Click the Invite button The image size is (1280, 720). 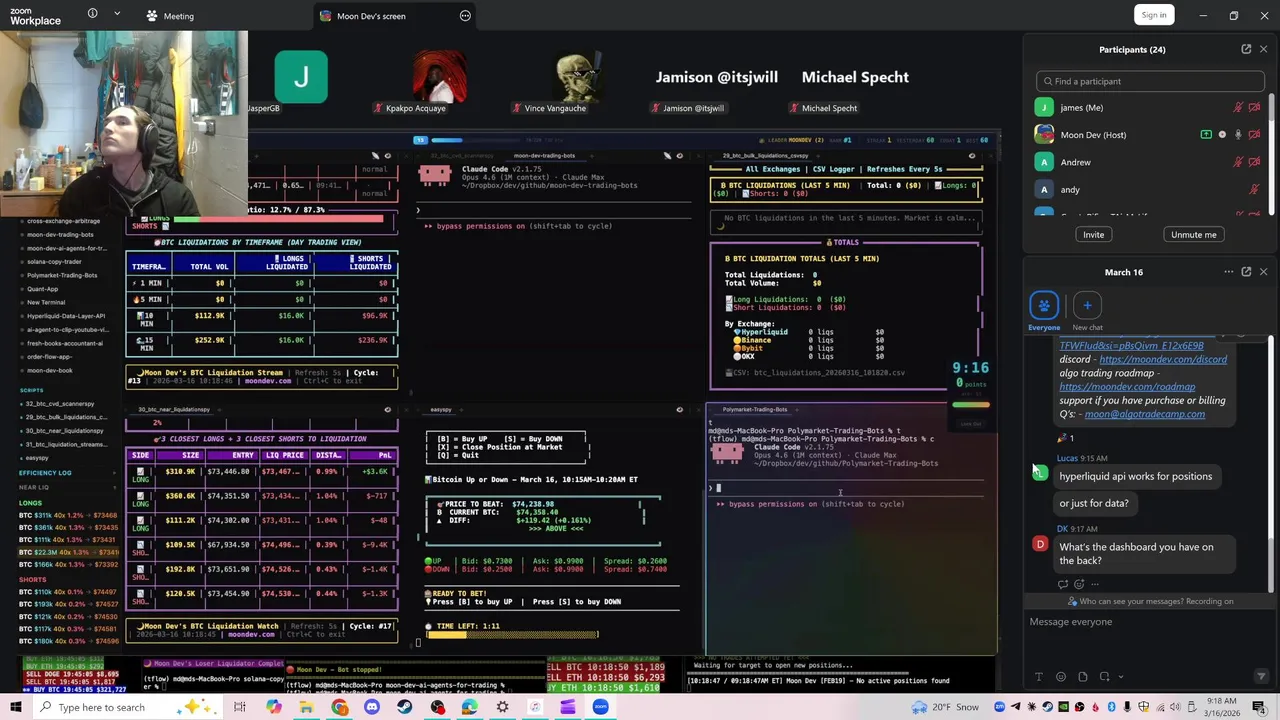pyautogui.click(x=1093, y=235)
